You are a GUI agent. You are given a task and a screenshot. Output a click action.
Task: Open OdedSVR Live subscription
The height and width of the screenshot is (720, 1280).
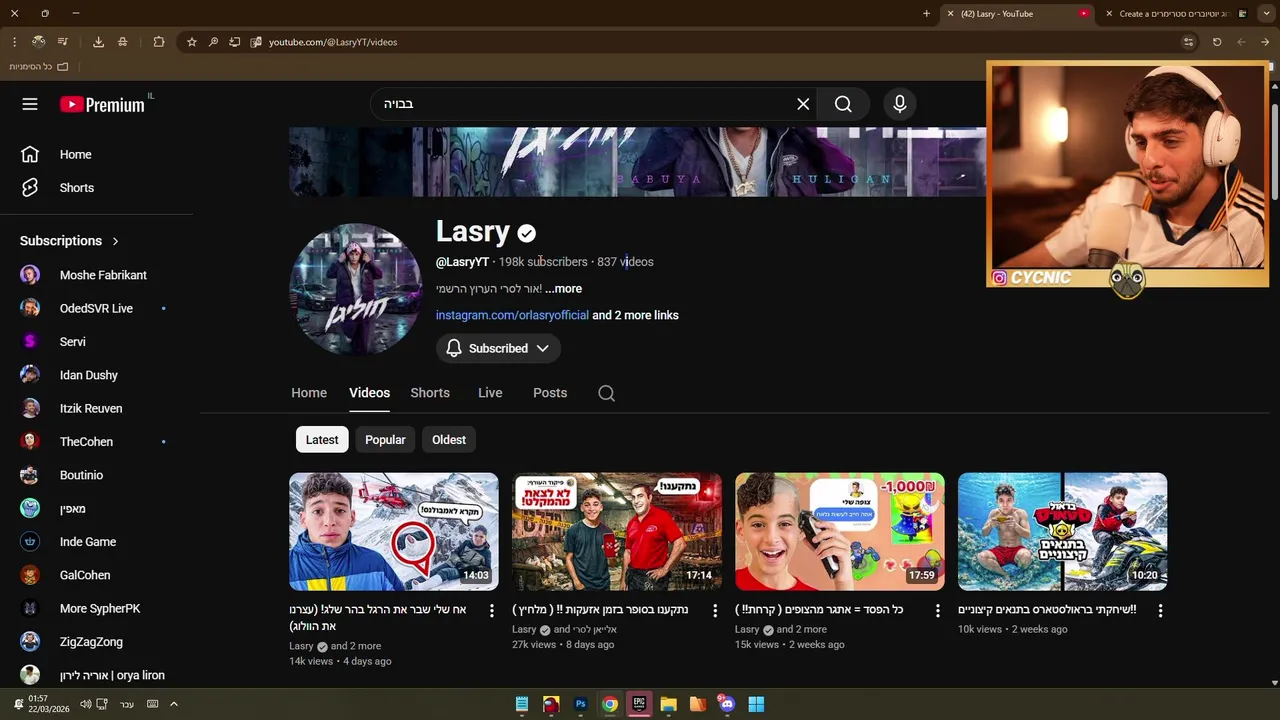coord(97,308)
